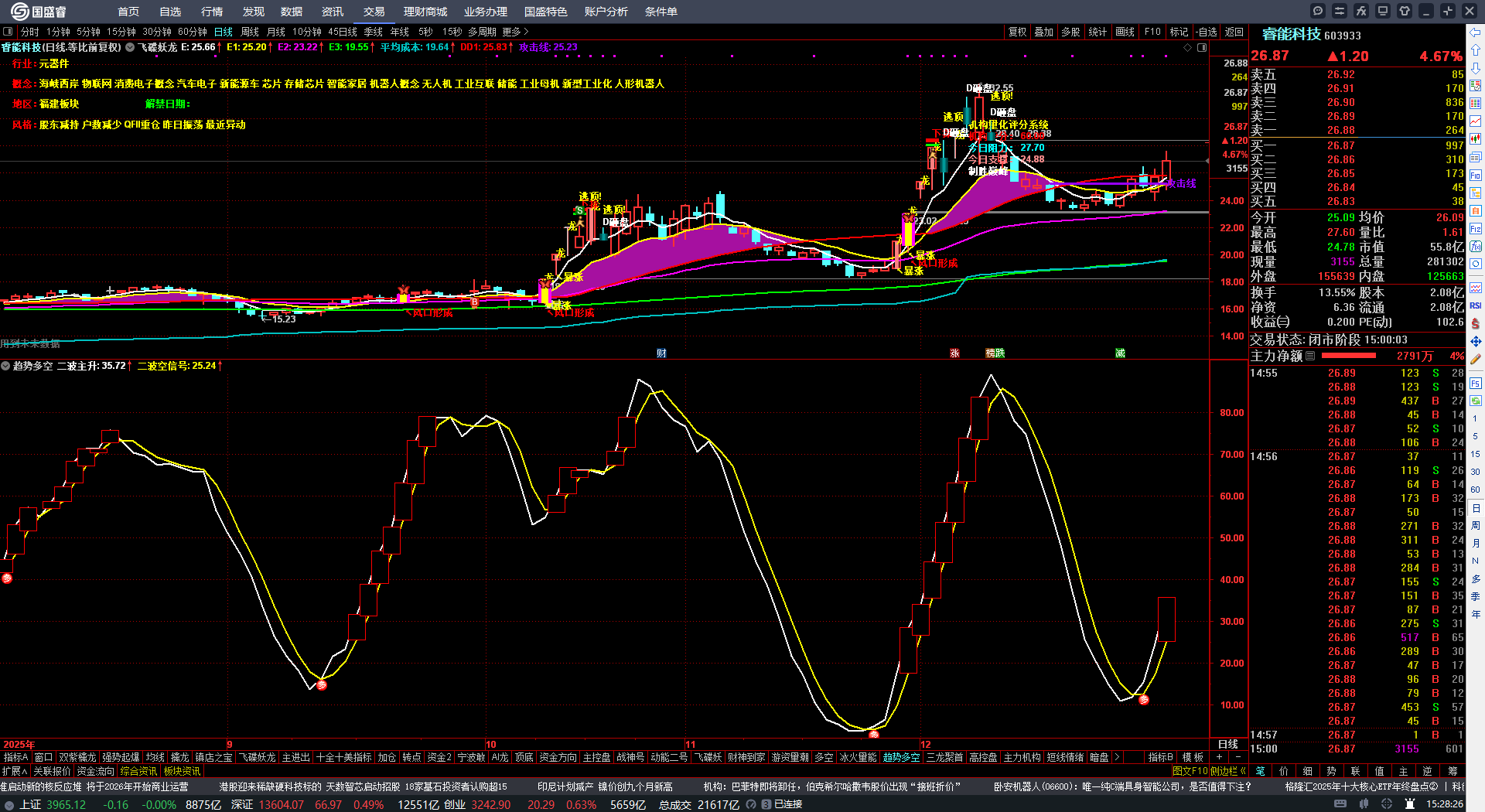Screen dimensions: 1485x812
Task: Expand more indicator tabs with the right chevron
Action: point(1118,757)
